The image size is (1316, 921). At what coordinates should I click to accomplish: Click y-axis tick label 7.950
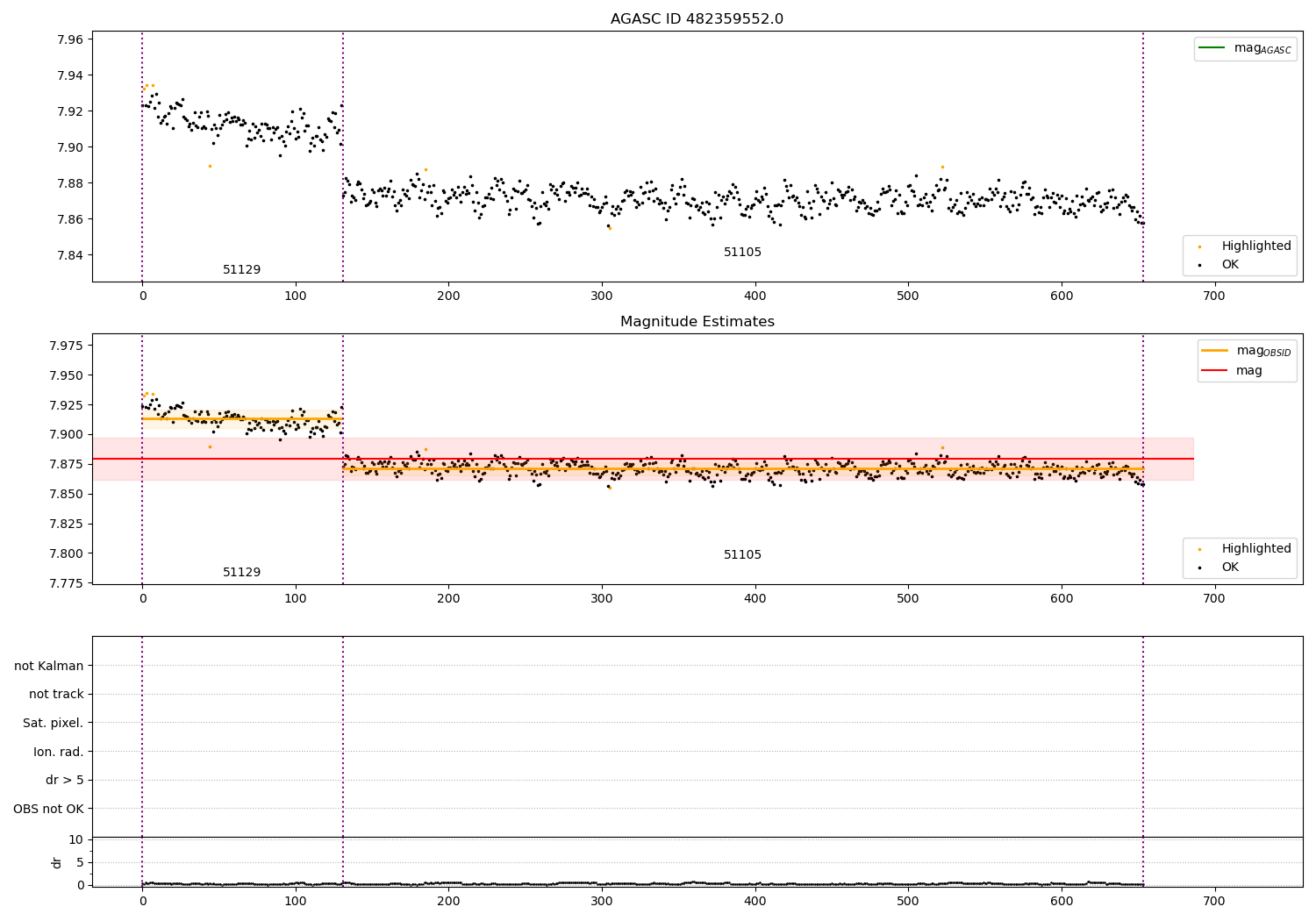pyautogui.click(x=66, y=375)
